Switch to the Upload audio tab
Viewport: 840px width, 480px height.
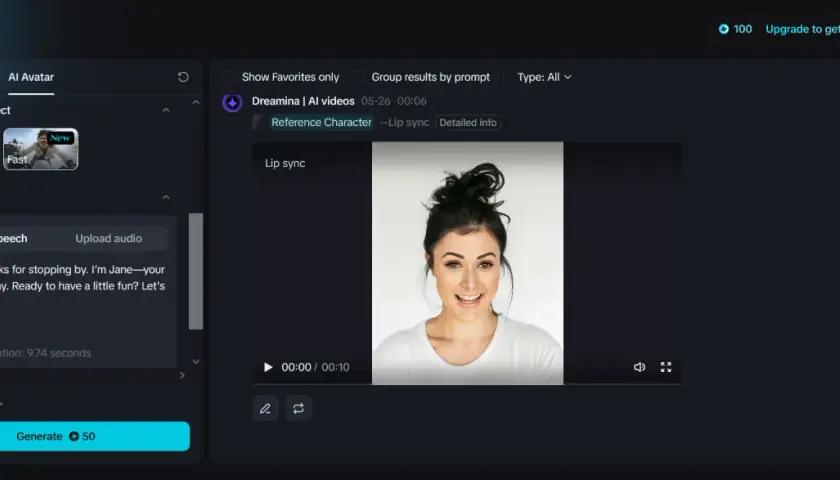click(109, 238)
